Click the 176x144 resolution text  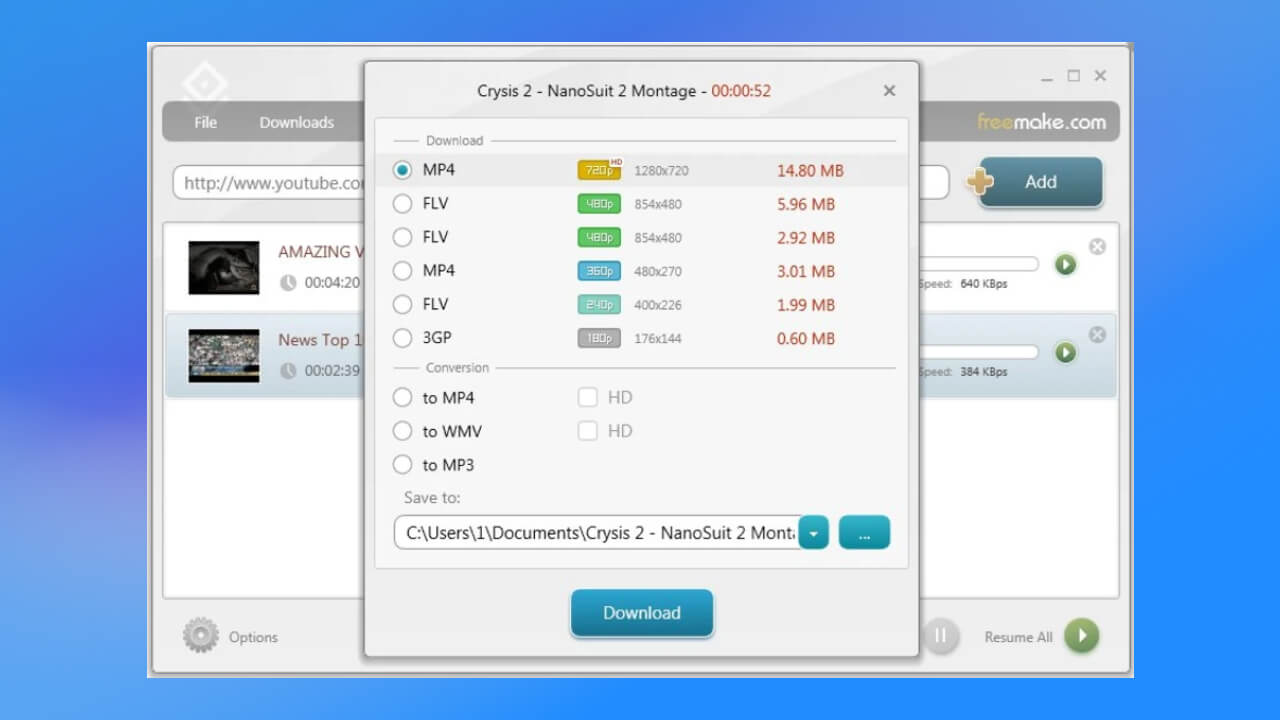point(658,339)
